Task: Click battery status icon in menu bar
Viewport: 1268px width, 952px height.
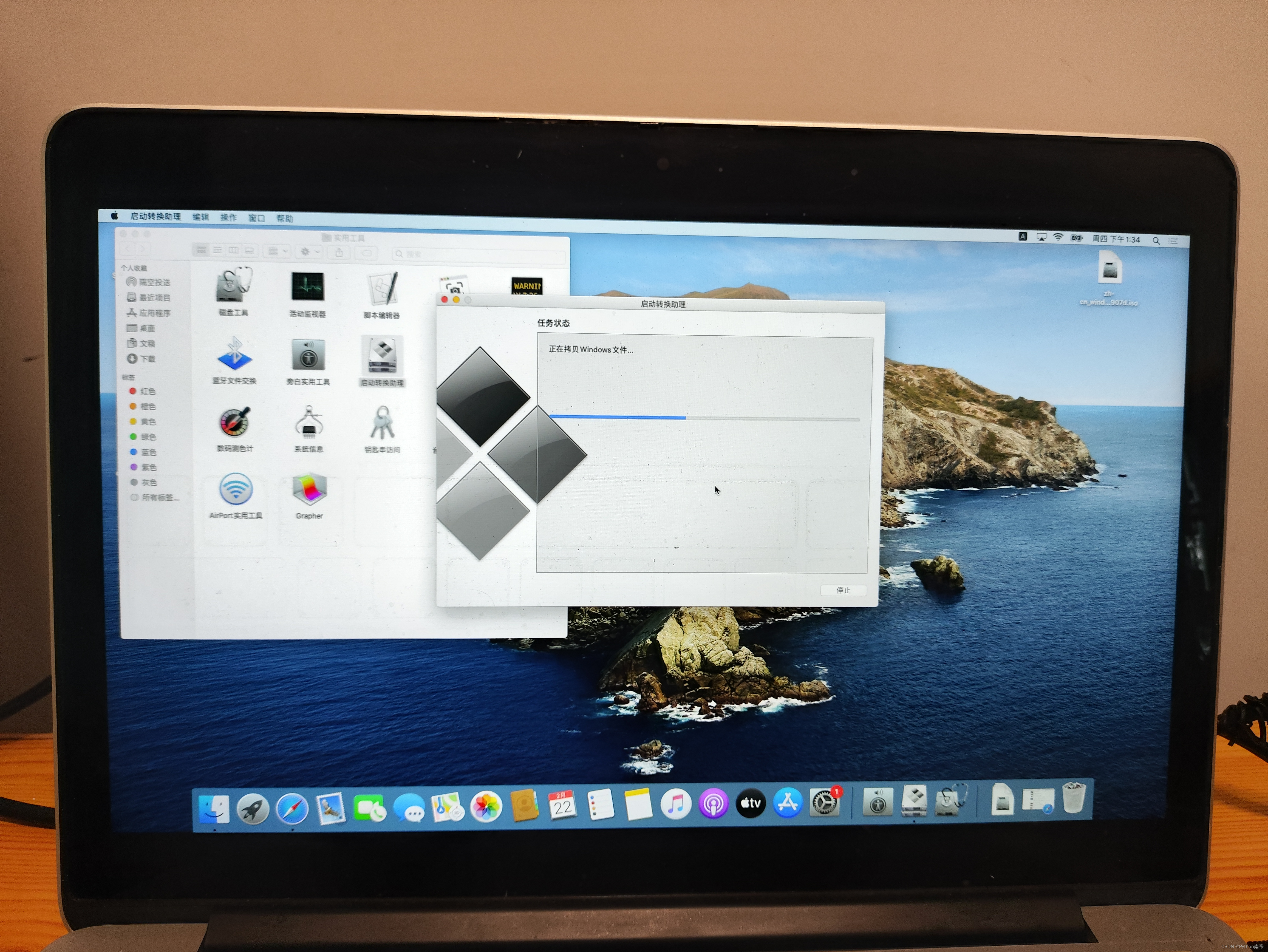Action: (1077, 238)
